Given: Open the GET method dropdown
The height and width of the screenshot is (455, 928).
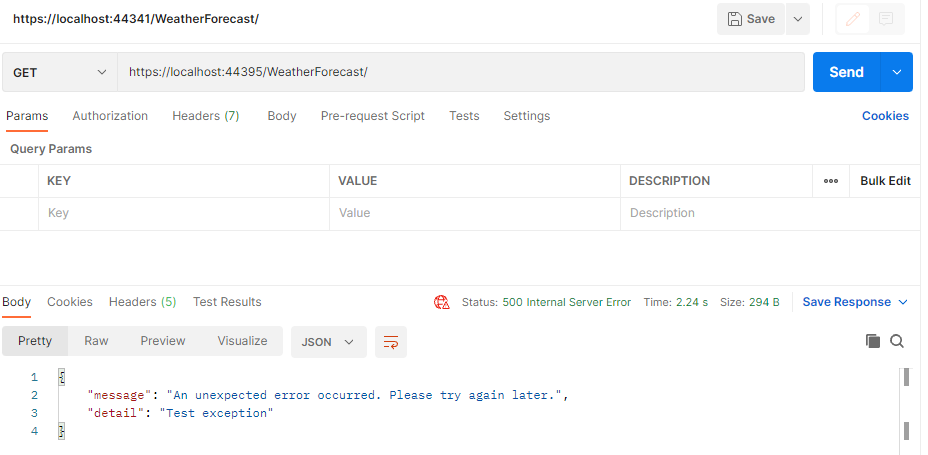Looking at the screenshot, I should tap(60, 72).
